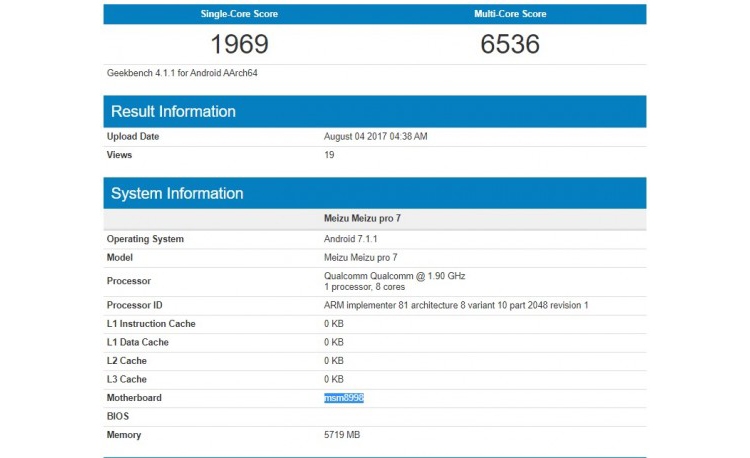The height and width of the screenshot is (458, 750).
Task: Click the L1 Data Cache label
Action: tap(138, 342)
